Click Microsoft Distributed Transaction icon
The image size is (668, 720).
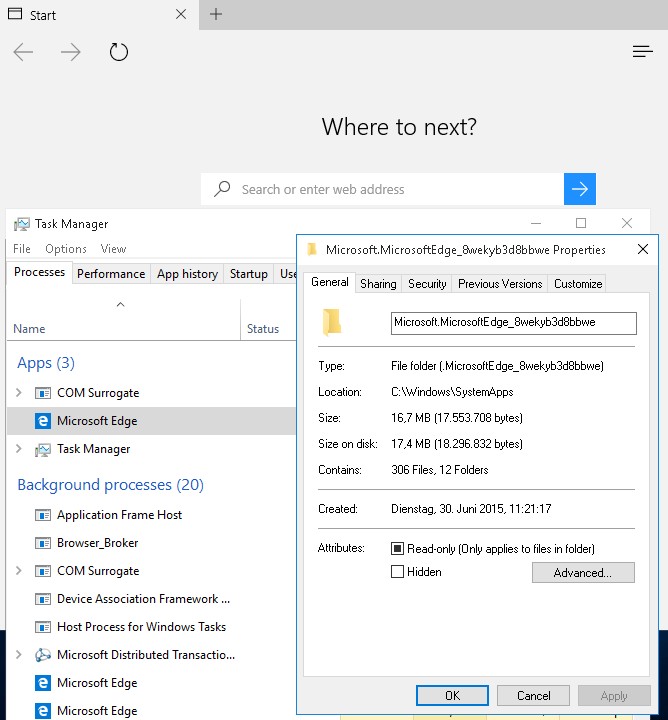point(43,655)
